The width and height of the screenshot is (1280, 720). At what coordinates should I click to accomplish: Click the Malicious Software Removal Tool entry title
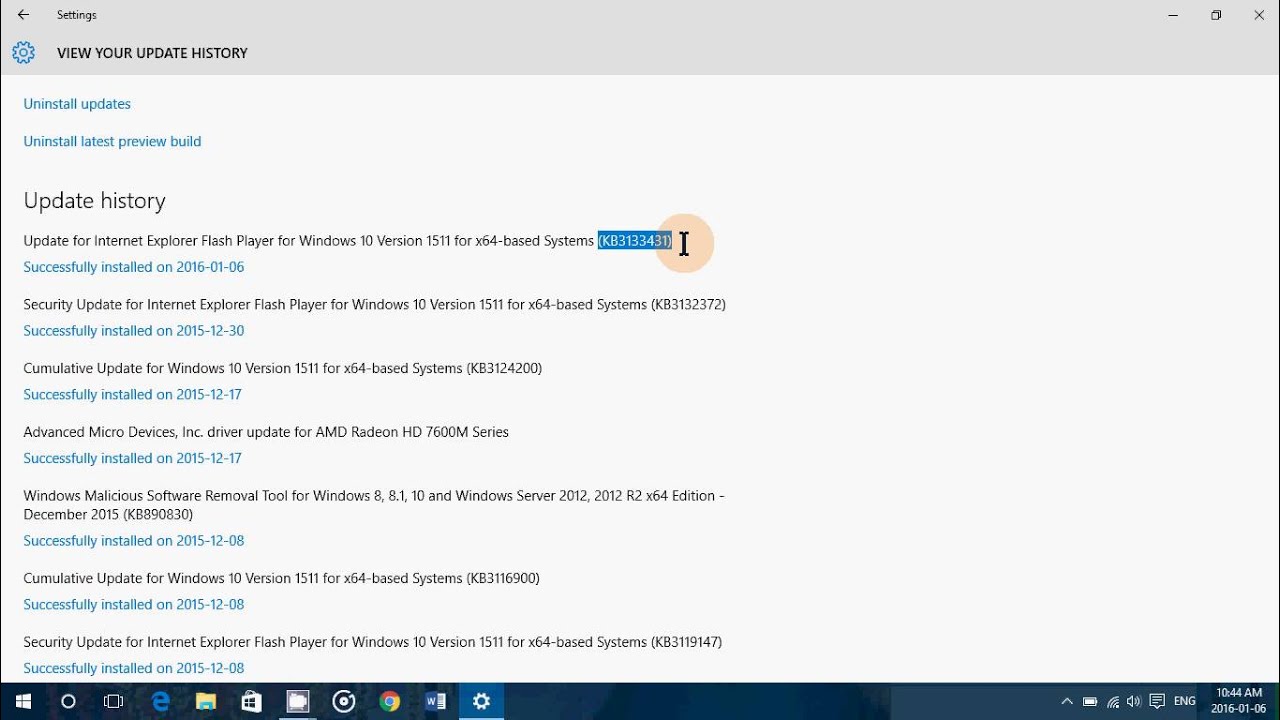point(374,505)
